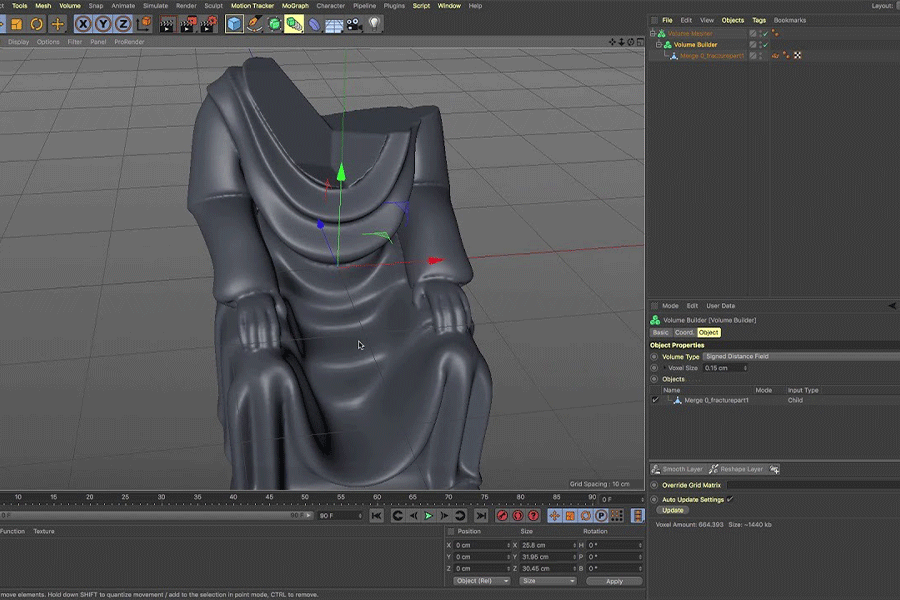Screen dimensions: 900x600
Task: Switch to the Coord. tab
Action: click(684, 332)
